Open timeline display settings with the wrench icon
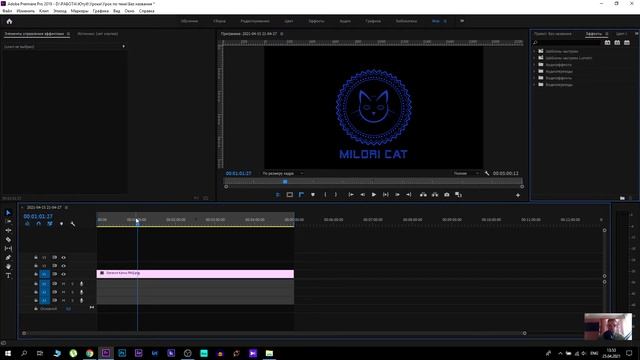The width and height of the screenshot is (640, 360). point(73,224)
